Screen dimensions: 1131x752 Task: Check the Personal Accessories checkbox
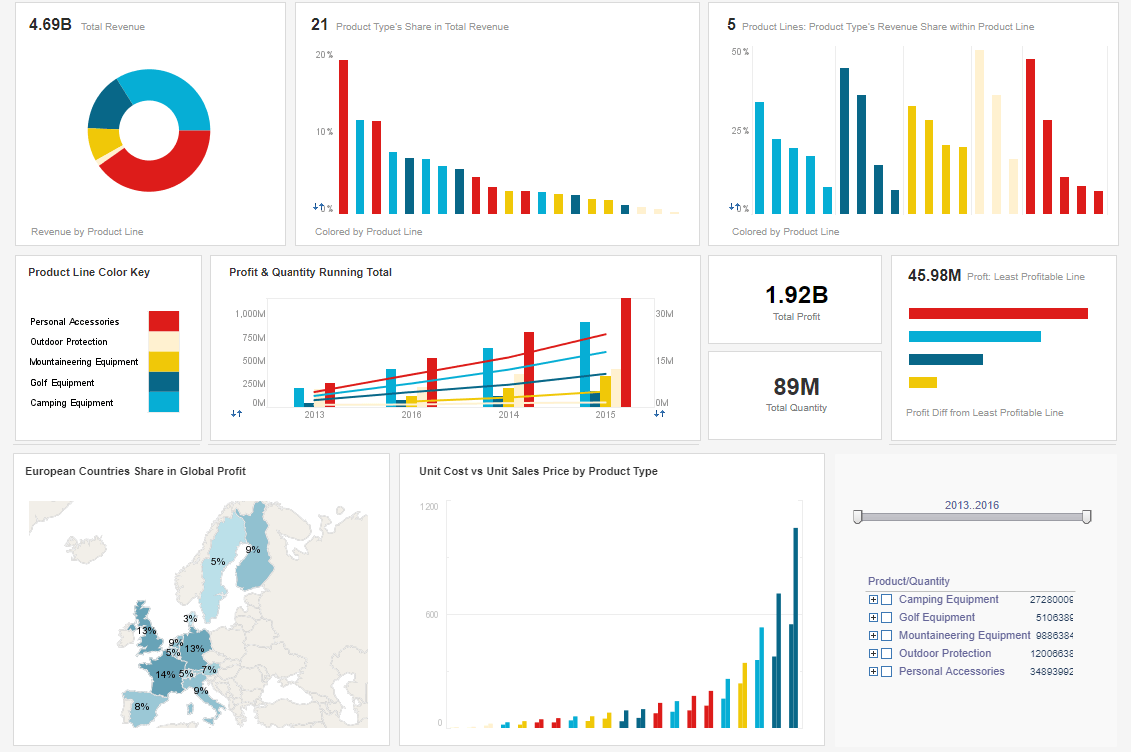click(887, 671)
